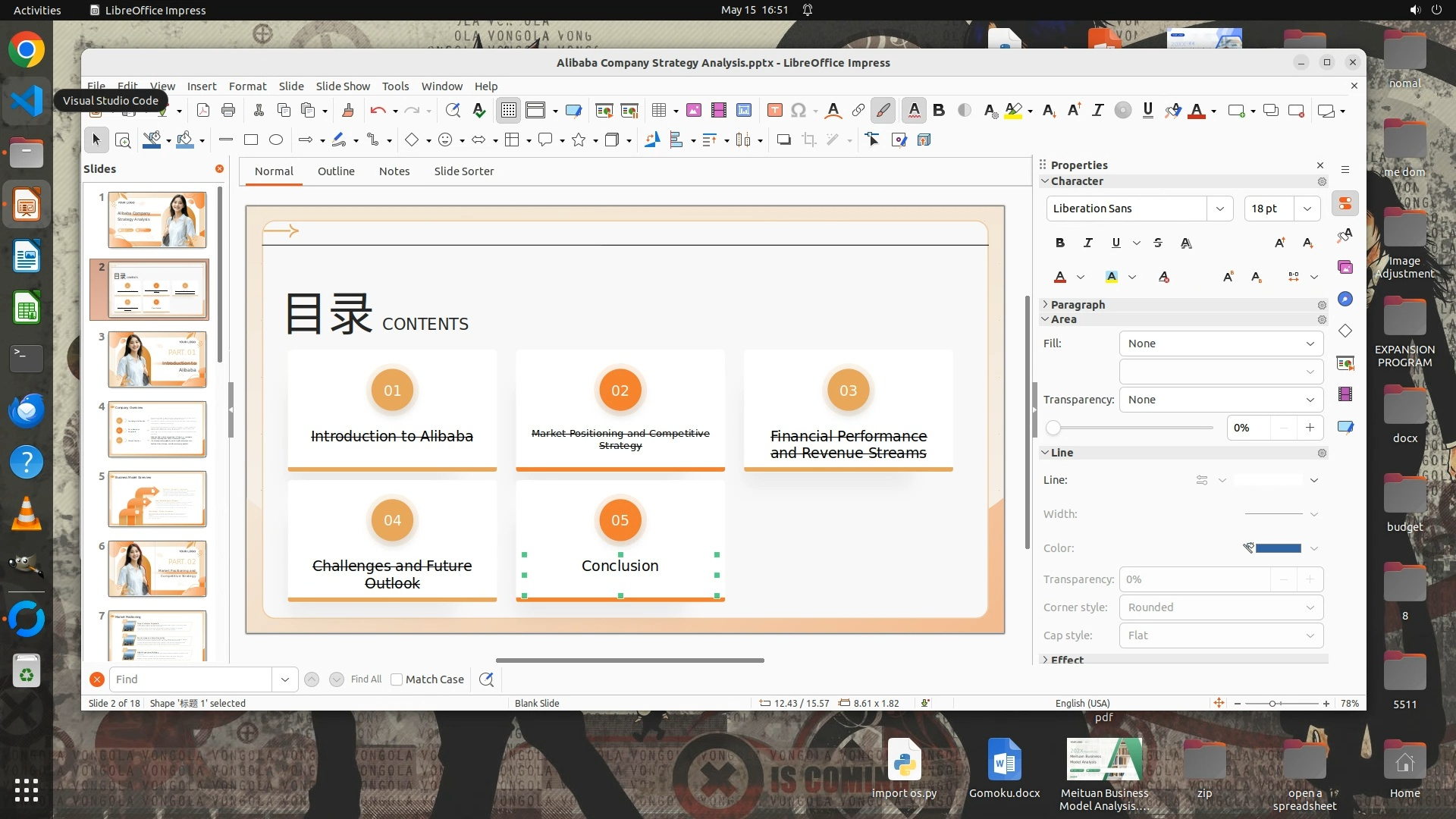The width and height of the screenshot is (1456, 819).
Task: Open Google Chrome from the dock
Action: point(27,50)
